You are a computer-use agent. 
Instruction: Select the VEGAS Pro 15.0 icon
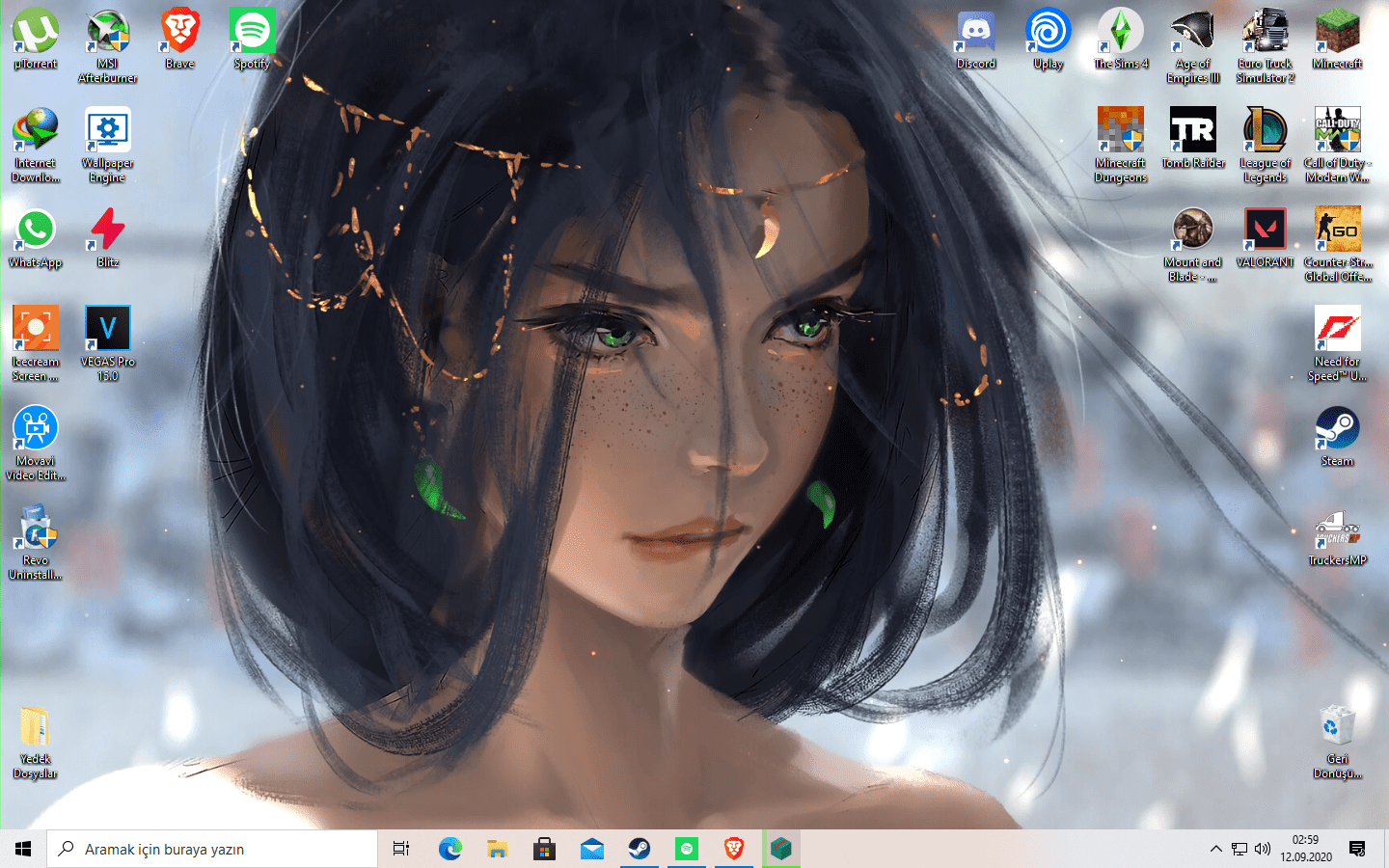click(108, 343)
